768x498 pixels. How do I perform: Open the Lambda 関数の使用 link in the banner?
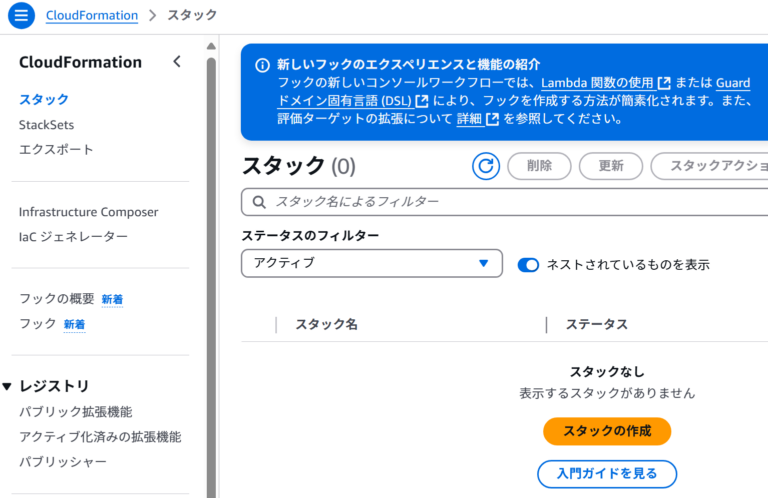pos(598,83)
